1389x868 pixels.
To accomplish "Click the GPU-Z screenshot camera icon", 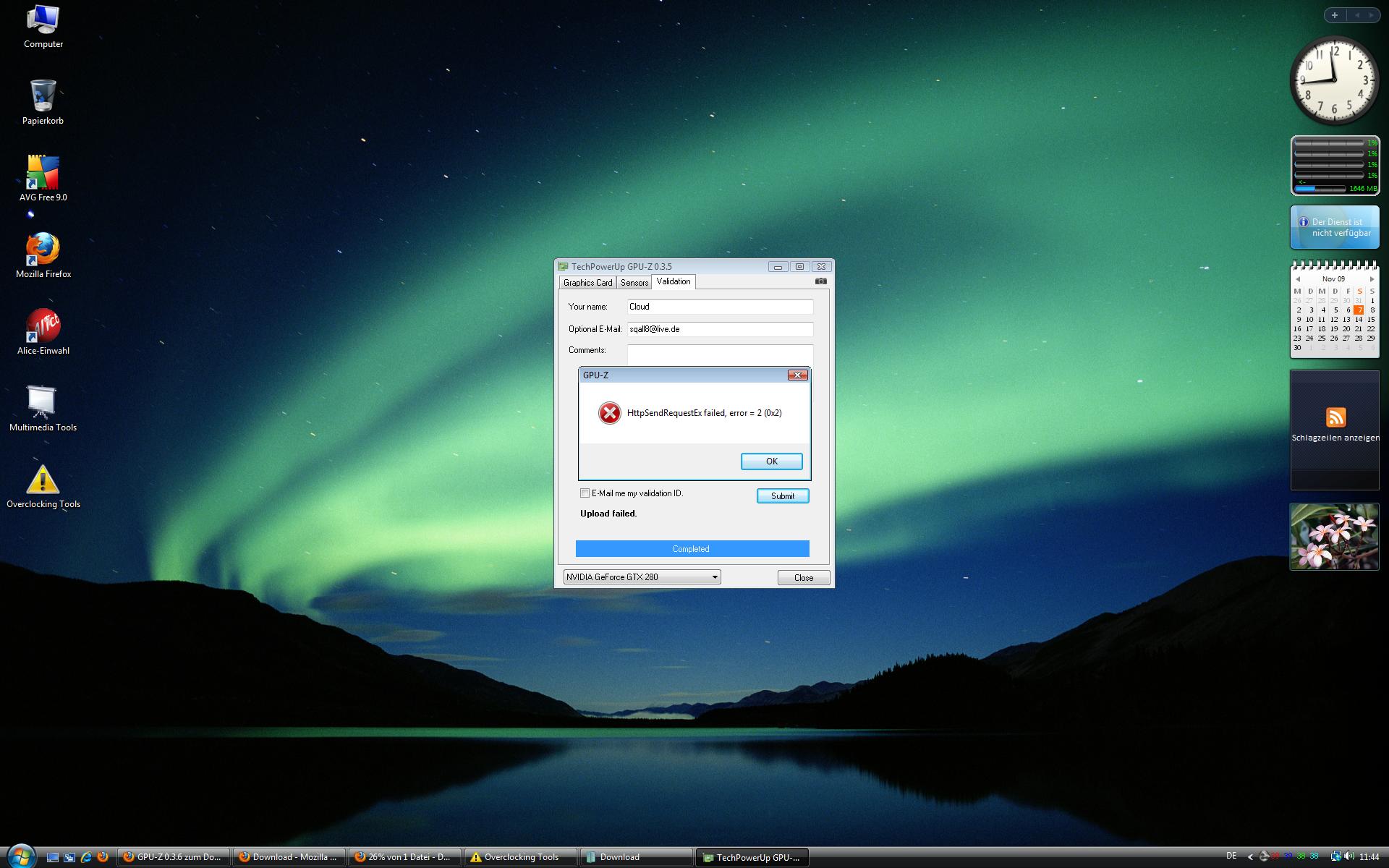I will click(820, 281).
